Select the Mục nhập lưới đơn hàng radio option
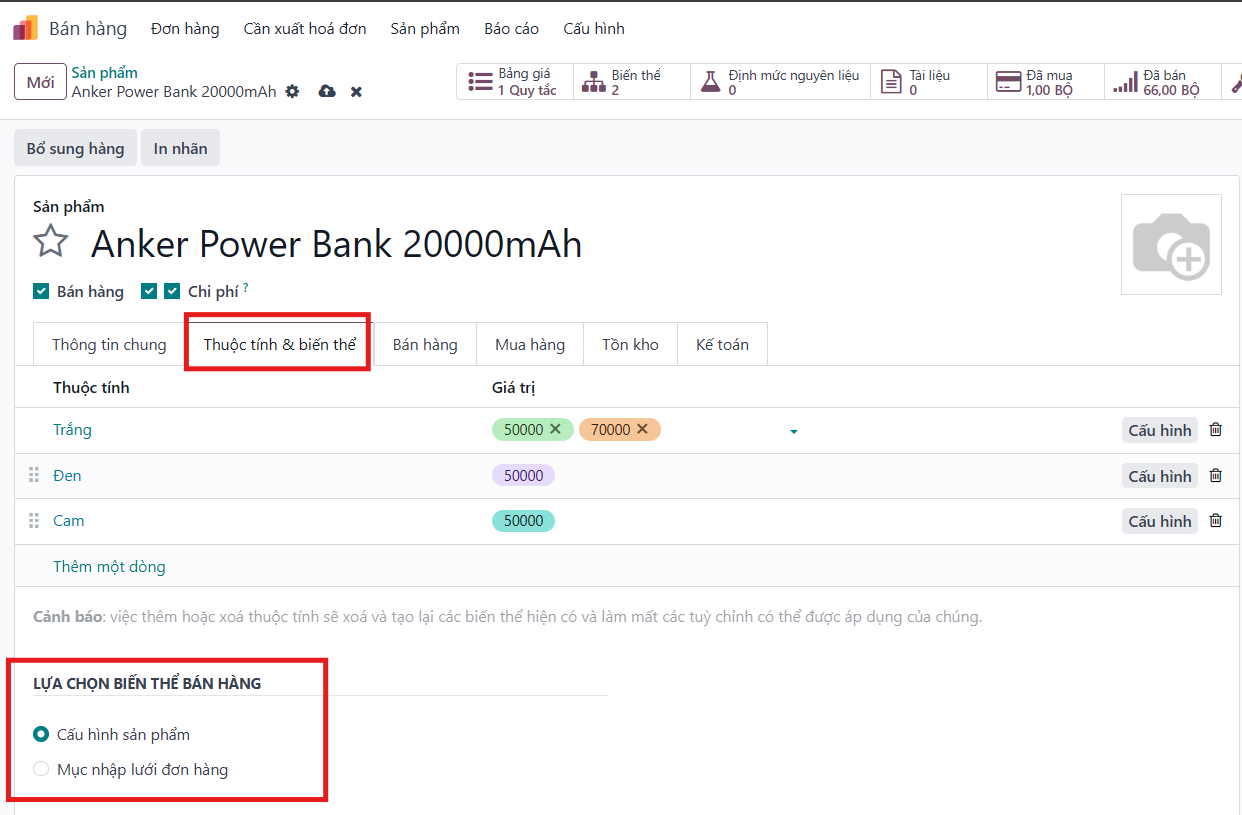This screenshot has width=1242, height=815. tap(41, 769)
